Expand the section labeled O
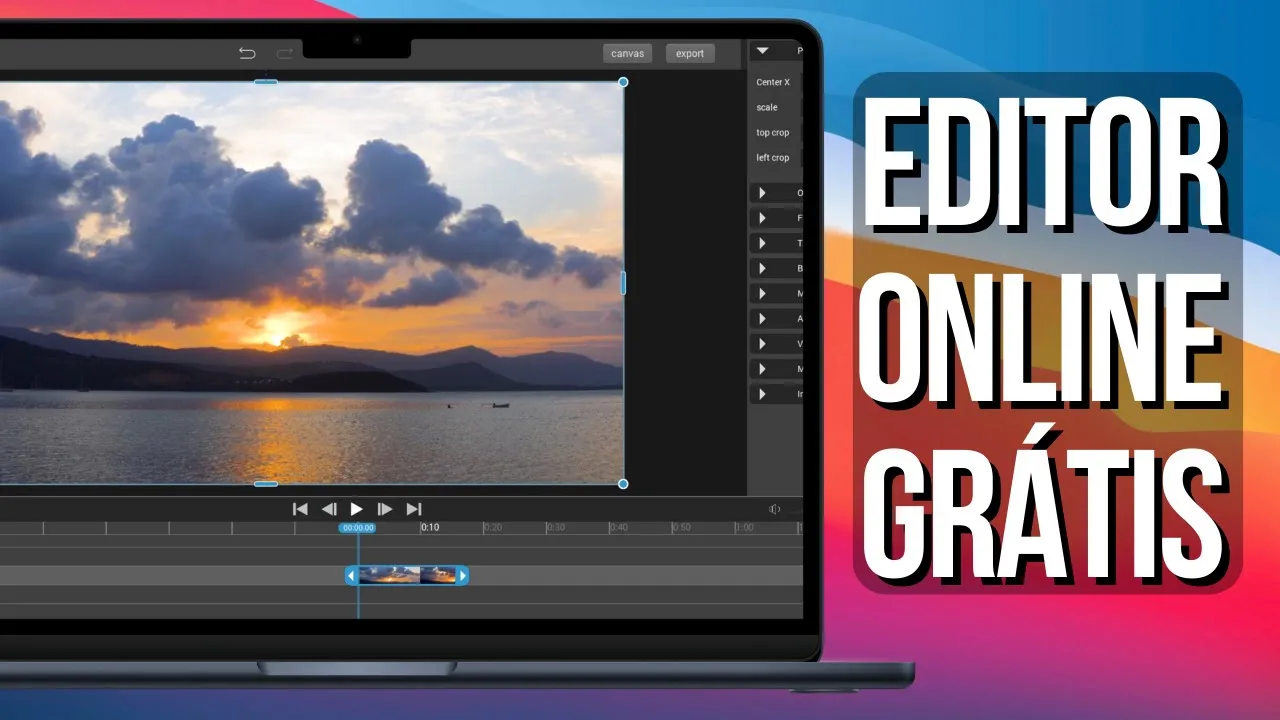 tap(776, 193)
